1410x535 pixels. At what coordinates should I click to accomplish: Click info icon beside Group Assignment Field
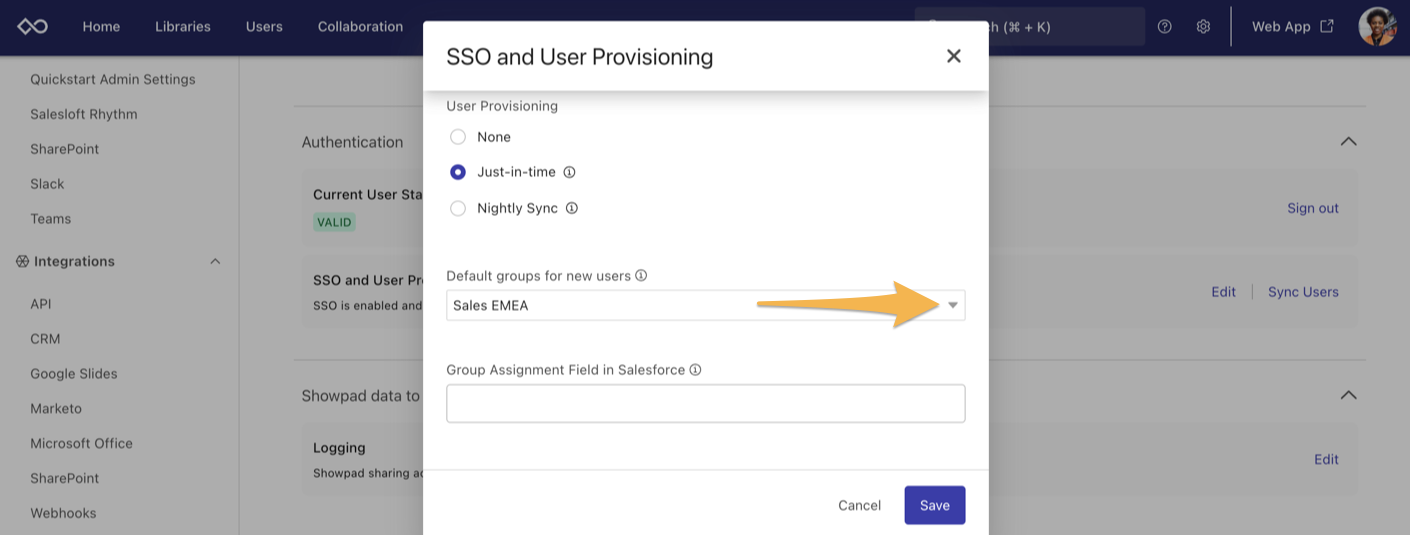pos(695,369)
